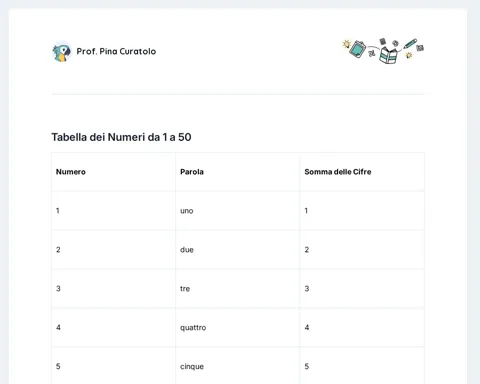Click digit sum 4 in the last column
This screenshot has height=384, width=480.
307,328
